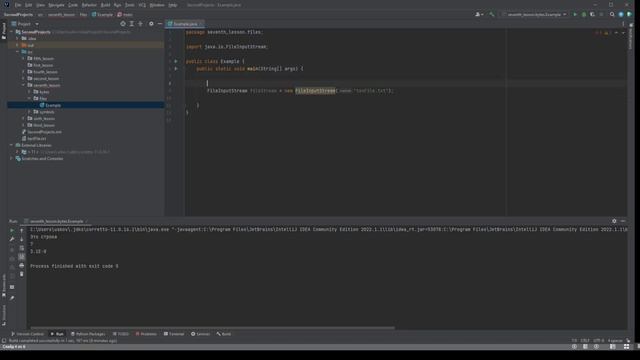Open Services tool window
Image resolution: width=640 pixels, height=360 pixels.
point(200,334)
